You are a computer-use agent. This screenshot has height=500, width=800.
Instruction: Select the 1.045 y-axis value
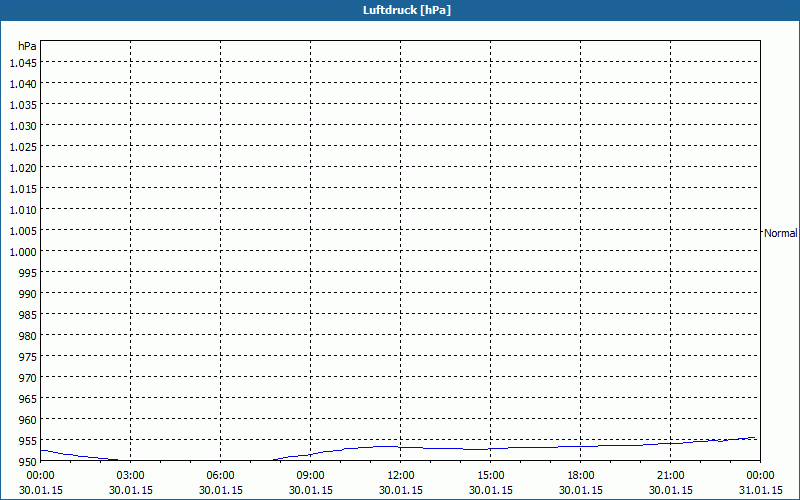point(23,63)
